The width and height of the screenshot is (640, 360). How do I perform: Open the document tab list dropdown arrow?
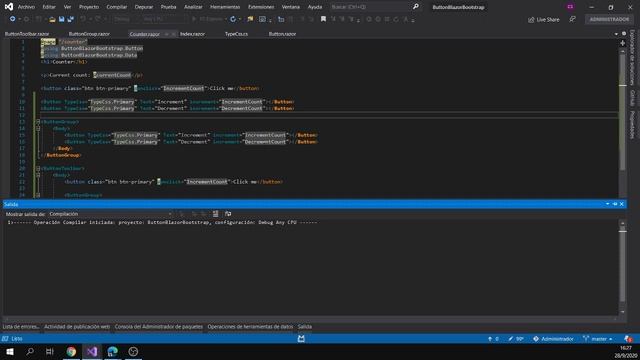616,34
